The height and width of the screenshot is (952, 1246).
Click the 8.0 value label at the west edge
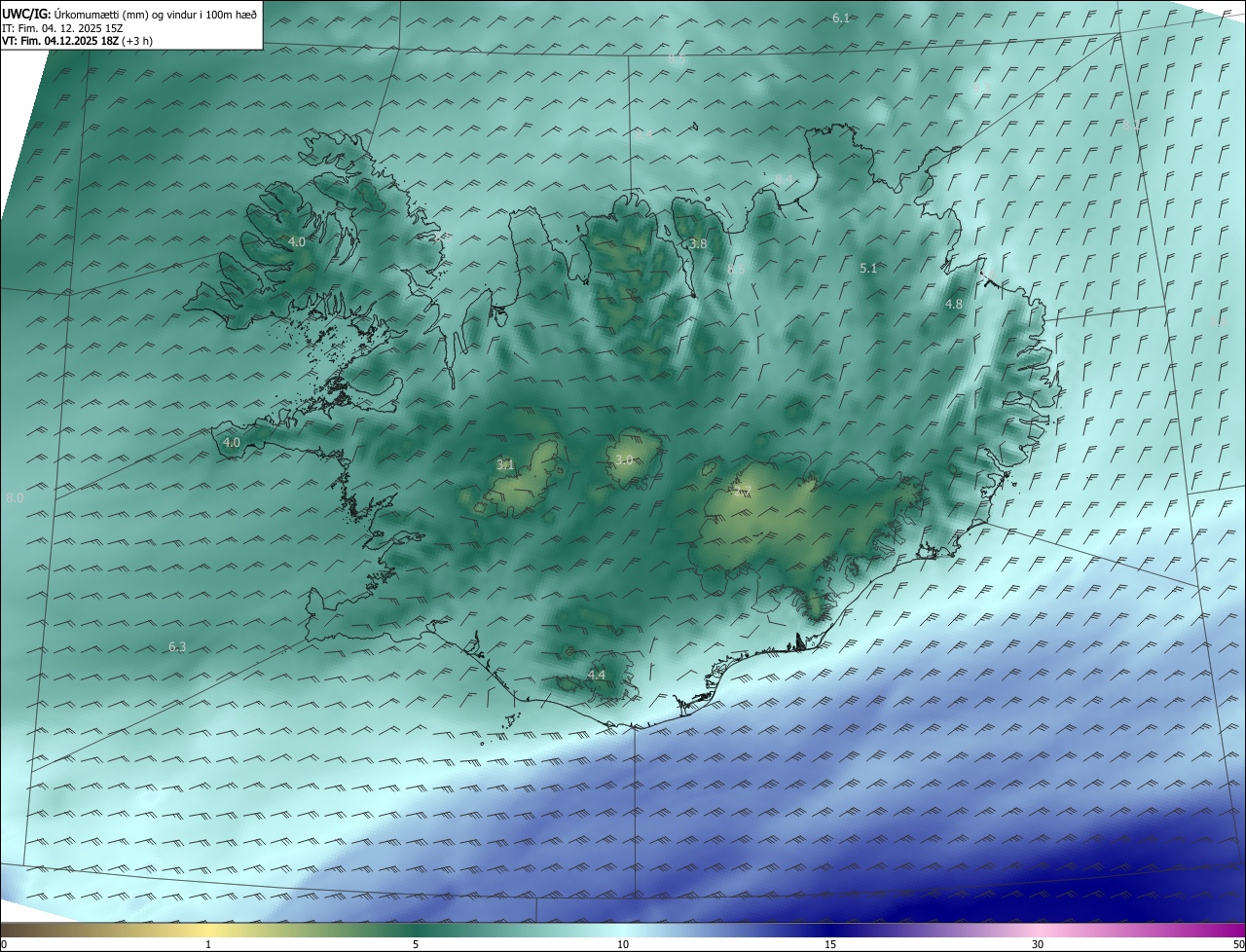[x=15, y=497]
